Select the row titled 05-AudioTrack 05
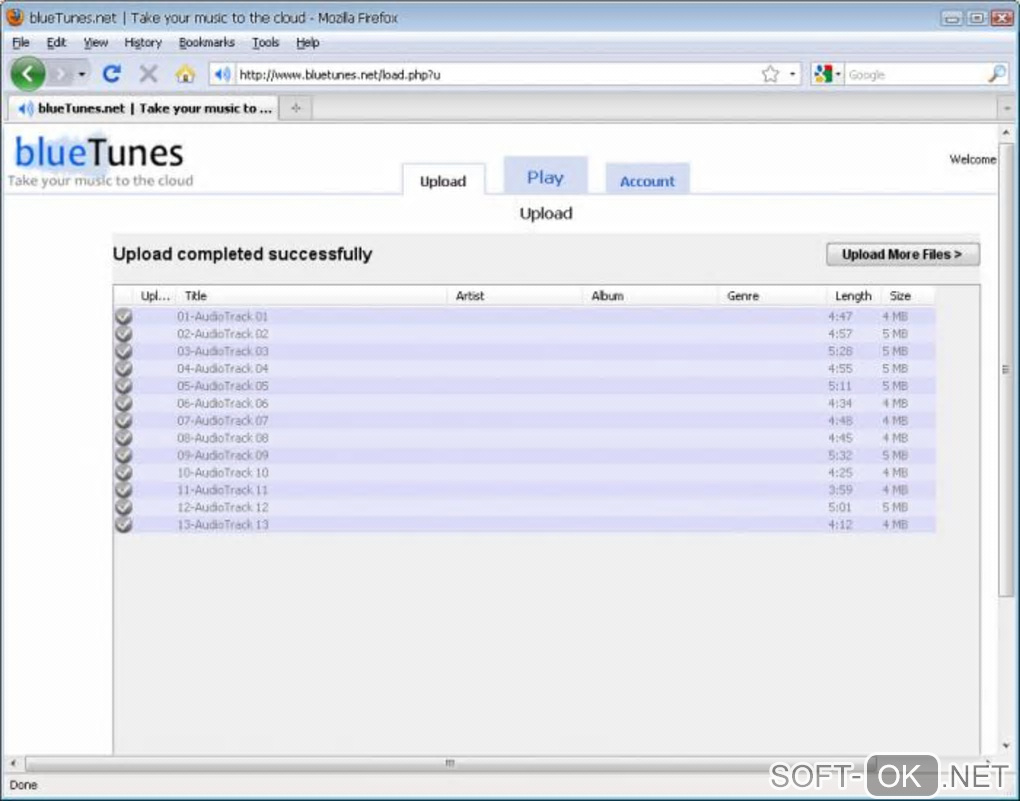The height and width of the screenshot is (801, 1020). click(x=525, y=385)
